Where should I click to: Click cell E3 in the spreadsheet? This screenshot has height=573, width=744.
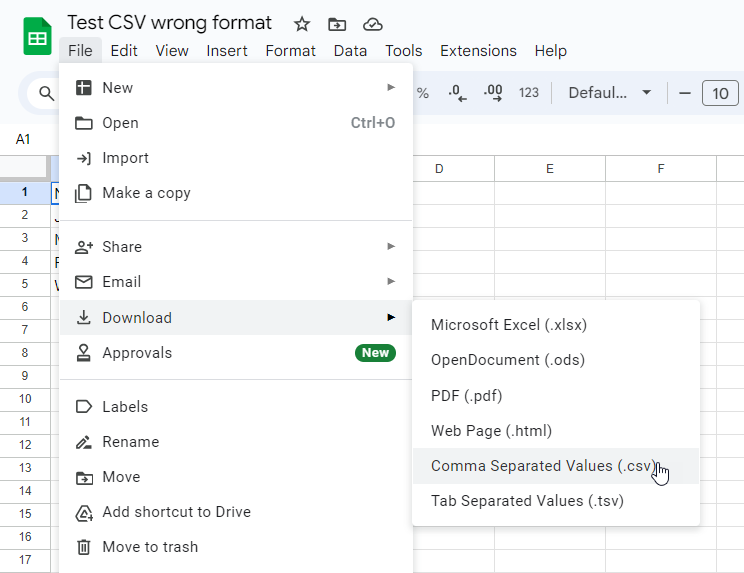[550, 239]
